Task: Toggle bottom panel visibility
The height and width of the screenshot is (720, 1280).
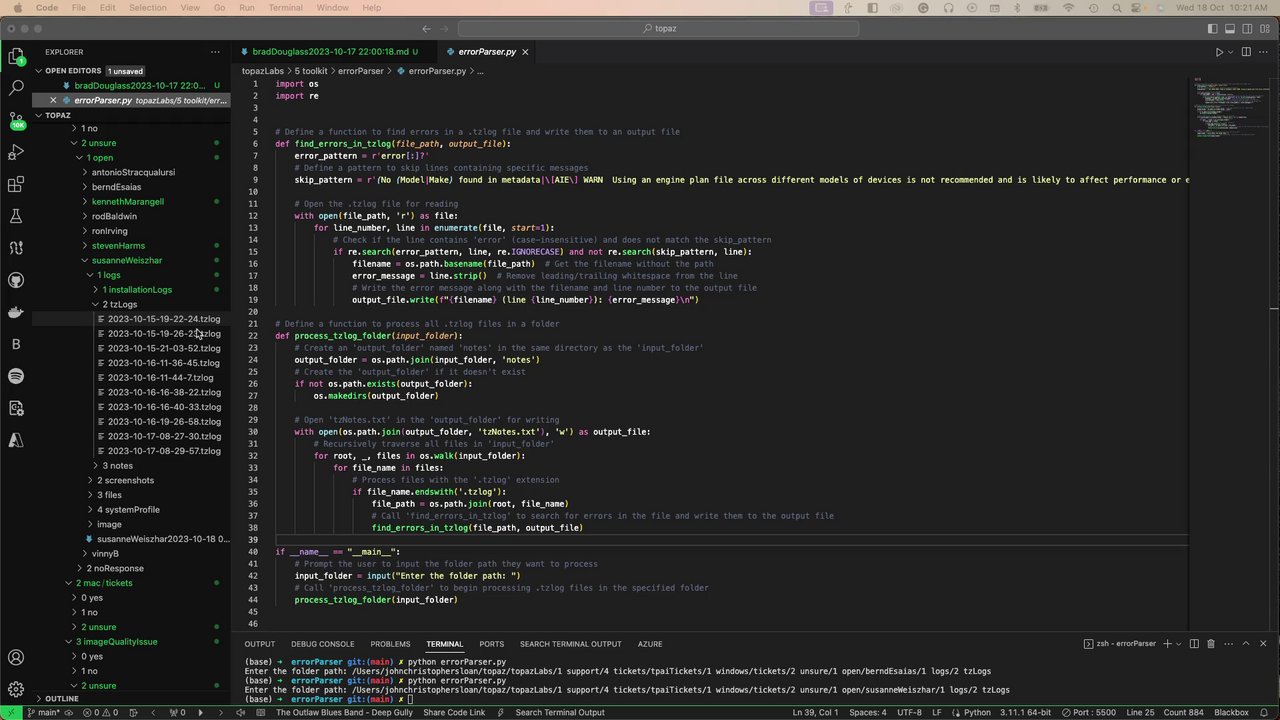Action: click(1230, 28)
